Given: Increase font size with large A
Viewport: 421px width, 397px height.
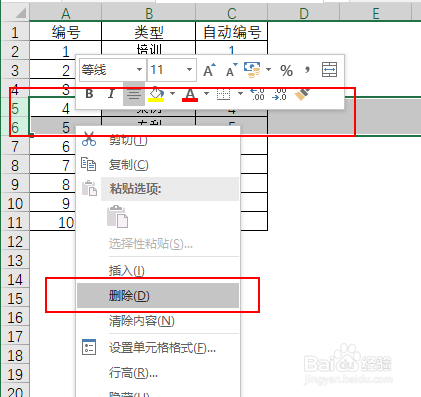Looking at the screenshot, I should pyautogui.click(x=209, y=70).
